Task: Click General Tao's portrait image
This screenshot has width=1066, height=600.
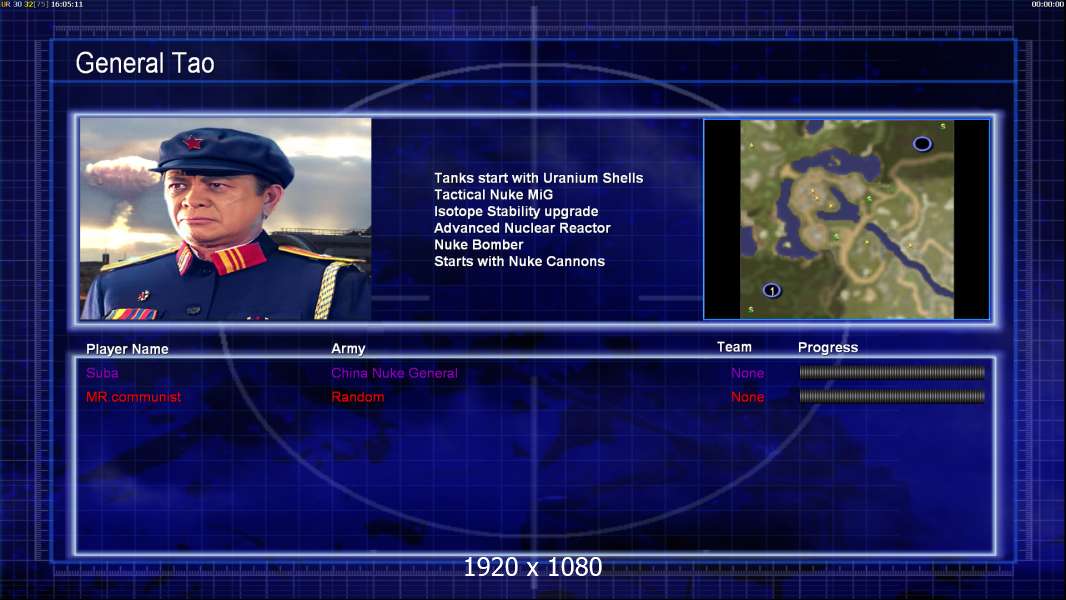Action: click(226, 219)
